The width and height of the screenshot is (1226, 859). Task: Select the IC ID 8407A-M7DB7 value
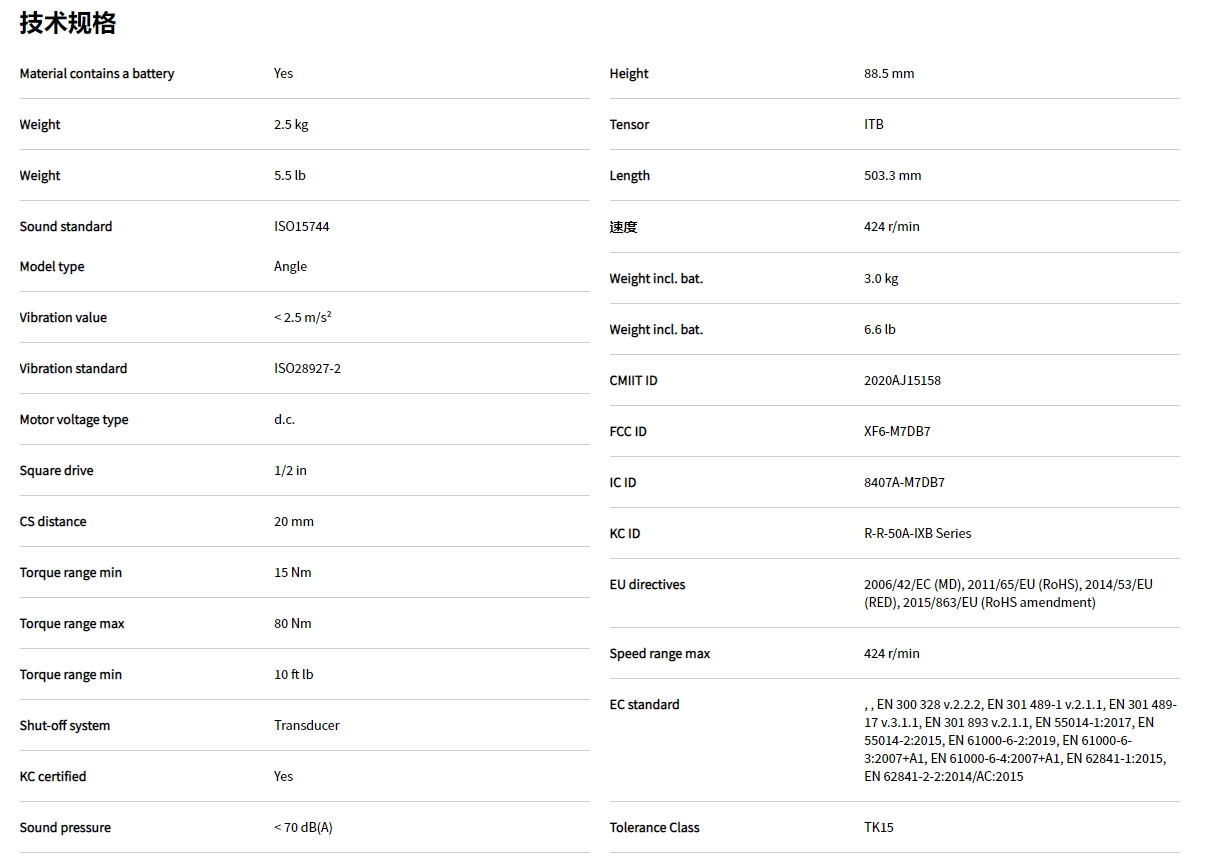pos(904,483)
